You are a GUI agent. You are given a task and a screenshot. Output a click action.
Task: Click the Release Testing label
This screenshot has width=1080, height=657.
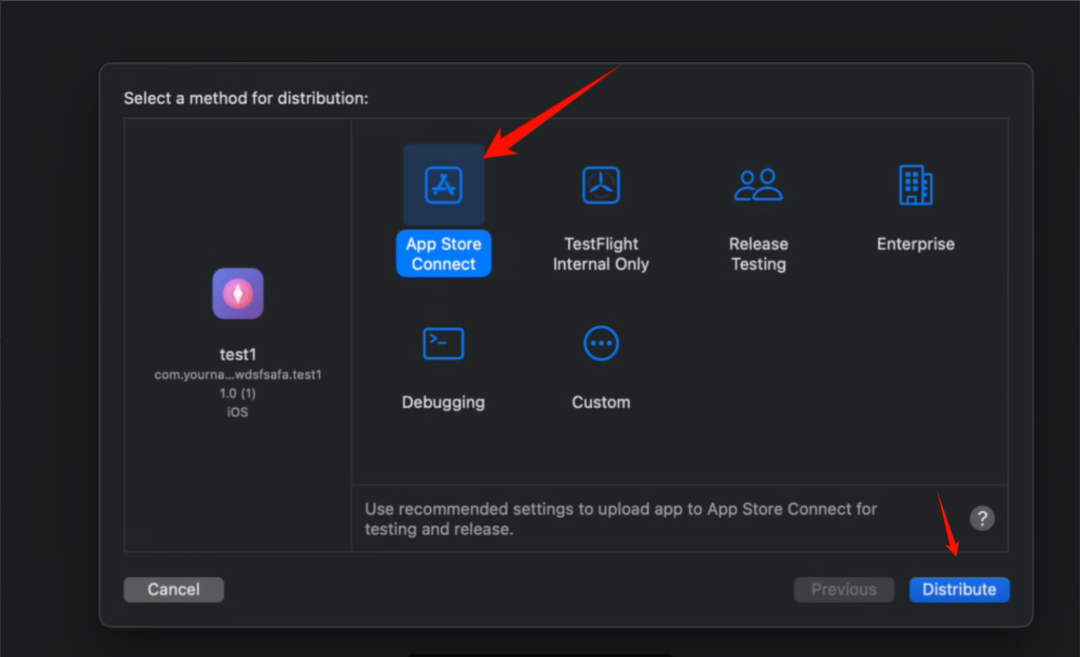758,253
